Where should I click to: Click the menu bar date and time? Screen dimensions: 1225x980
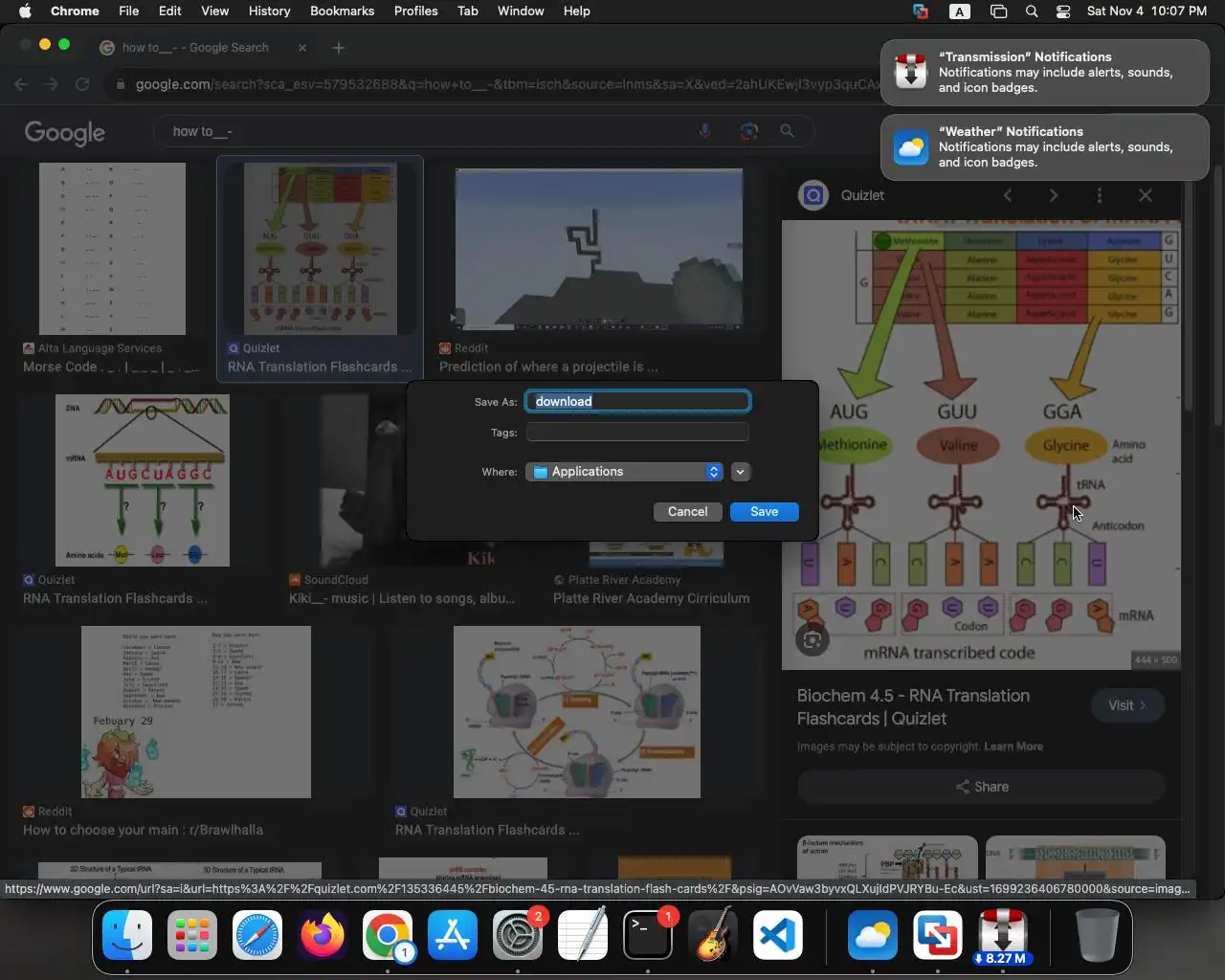(x=1147, y=11)
